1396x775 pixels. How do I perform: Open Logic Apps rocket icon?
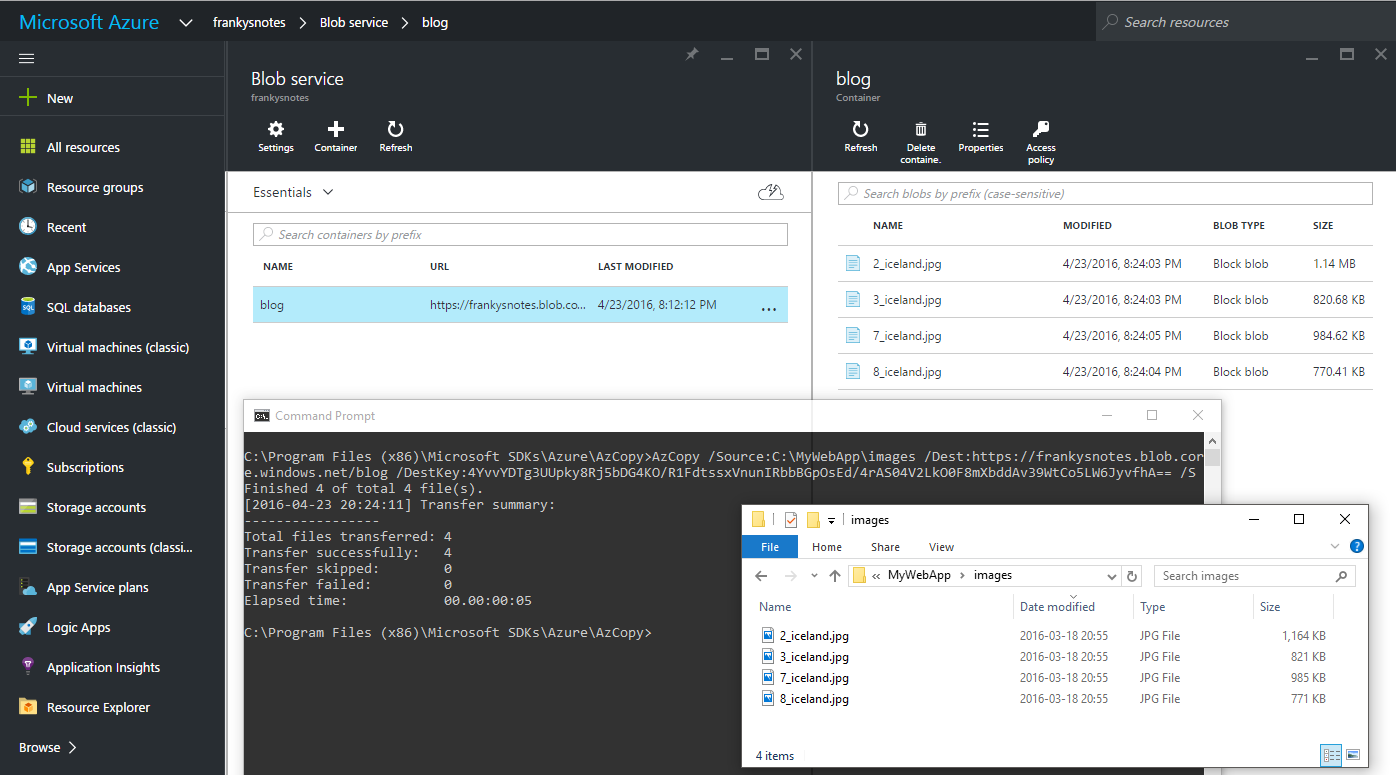28,627
